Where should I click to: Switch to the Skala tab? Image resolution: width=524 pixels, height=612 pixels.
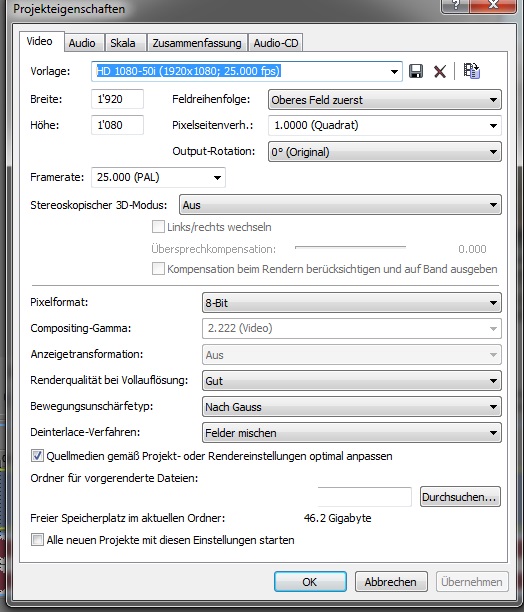click(x=123, y=43)
